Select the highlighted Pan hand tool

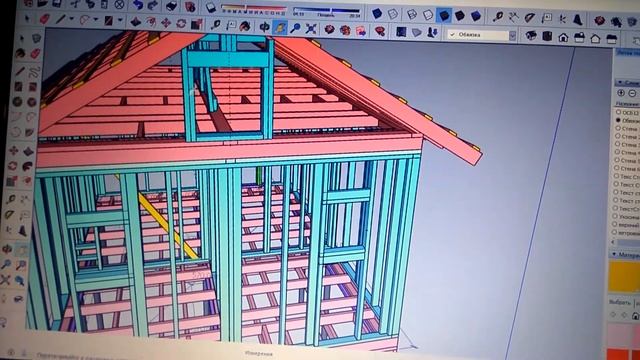click(x=280, y=27)
